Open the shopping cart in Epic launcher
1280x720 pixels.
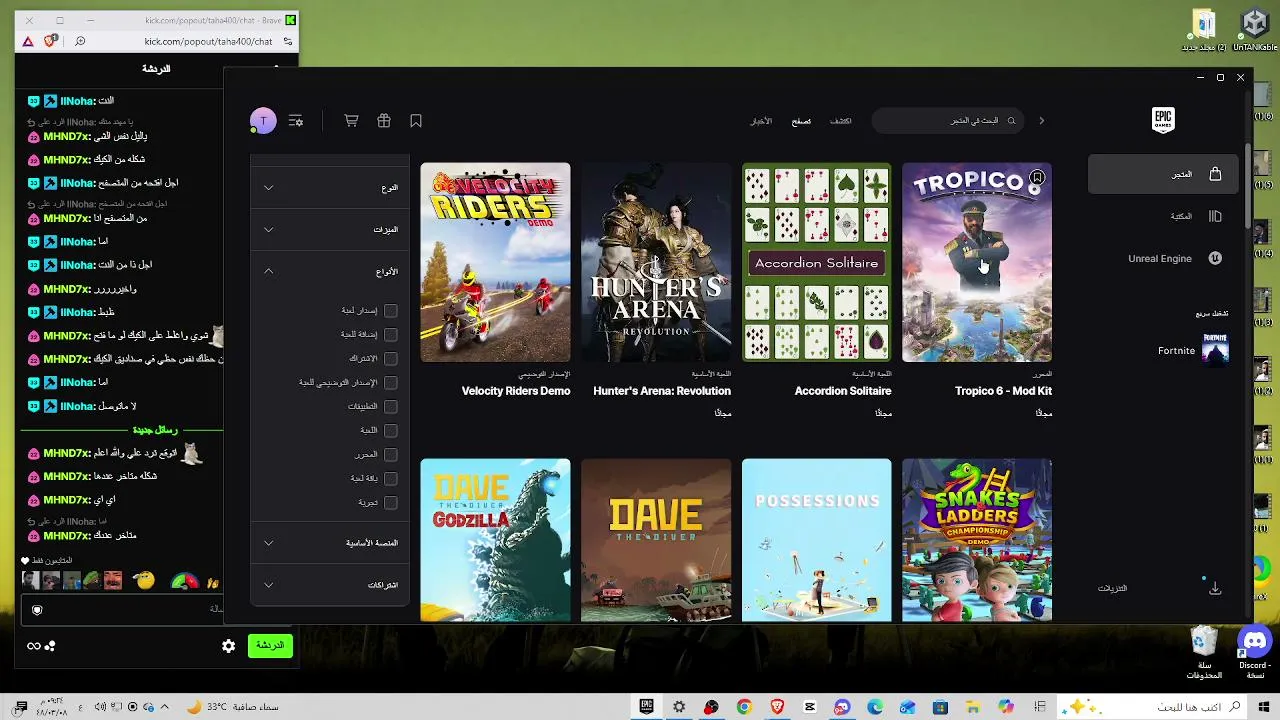351,121
